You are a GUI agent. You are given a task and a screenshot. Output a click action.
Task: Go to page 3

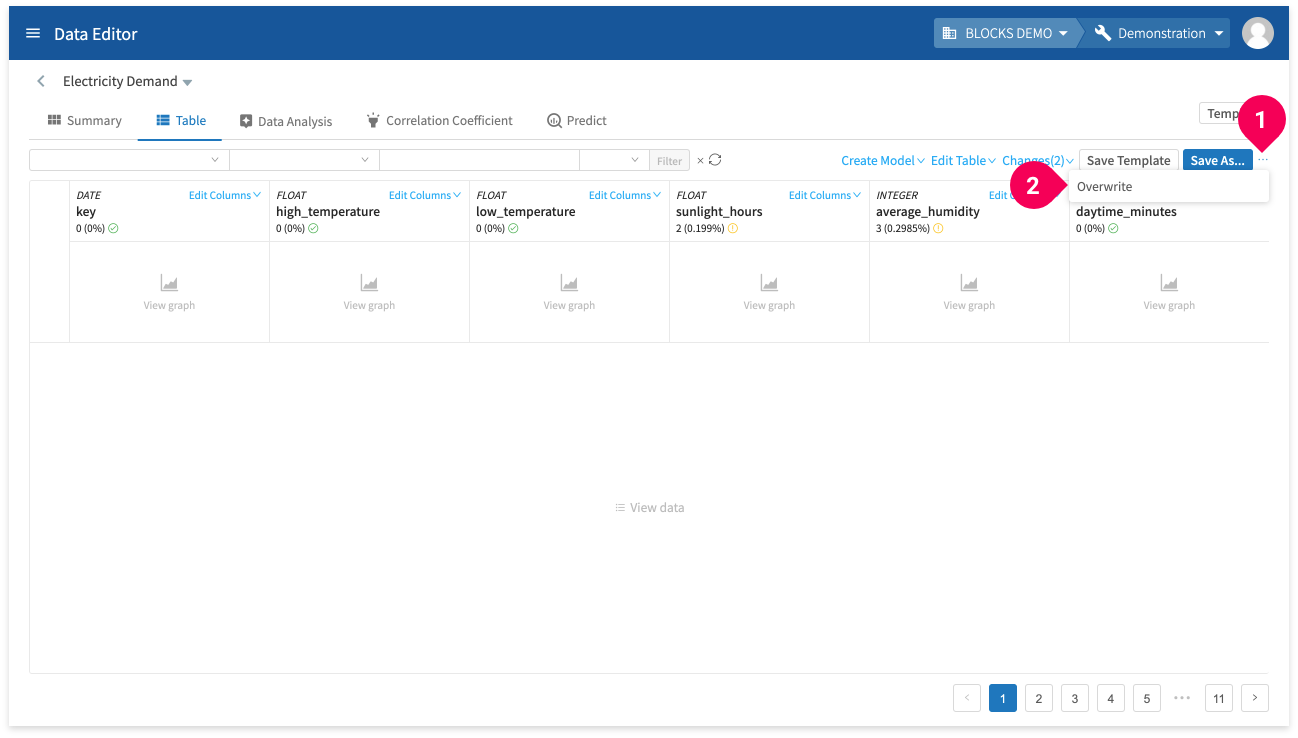[x=1075, y=698]
